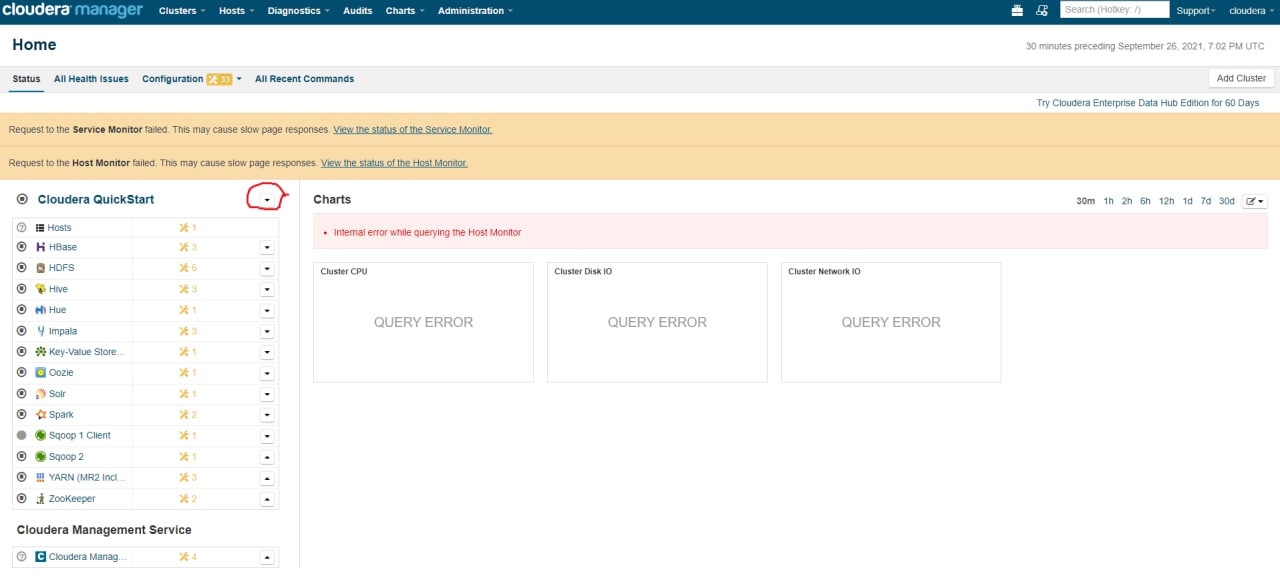Click the HDFS service icon
This screenshot has height=578, width=1280.
[41, 268]
